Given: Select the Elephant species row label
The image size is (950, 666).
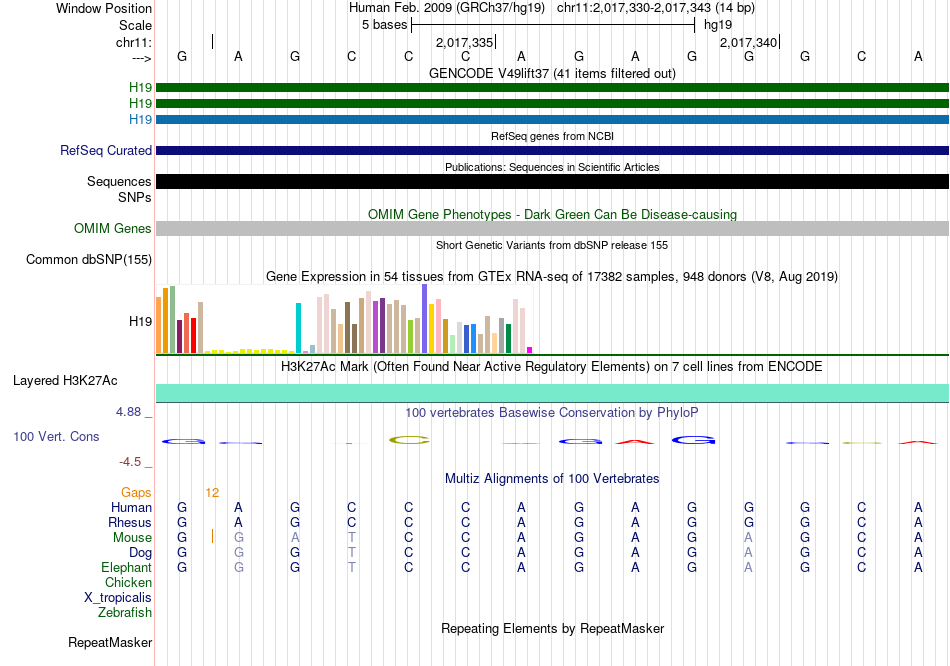Looking at the screenshot, I should click(126, 567).
